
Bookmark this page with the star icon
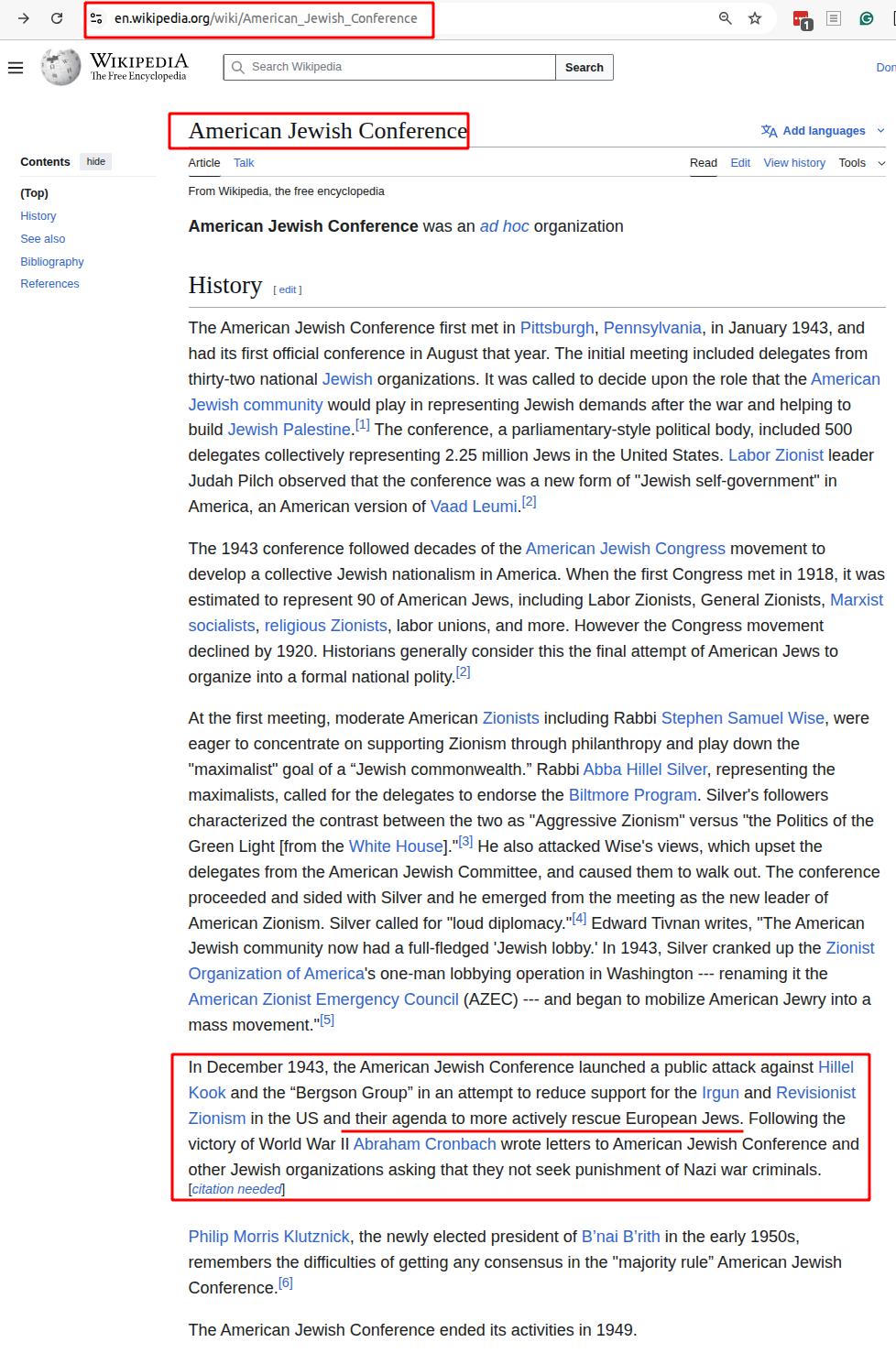pyautogui.click(x=755, y=18)
